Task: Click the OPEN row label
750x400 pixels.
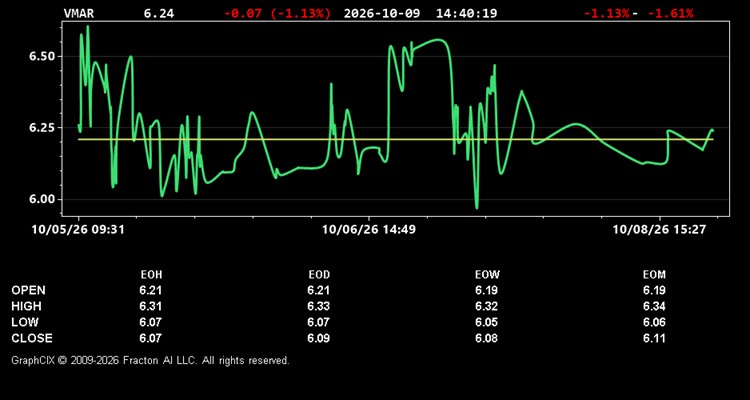Action: (29, 290)
